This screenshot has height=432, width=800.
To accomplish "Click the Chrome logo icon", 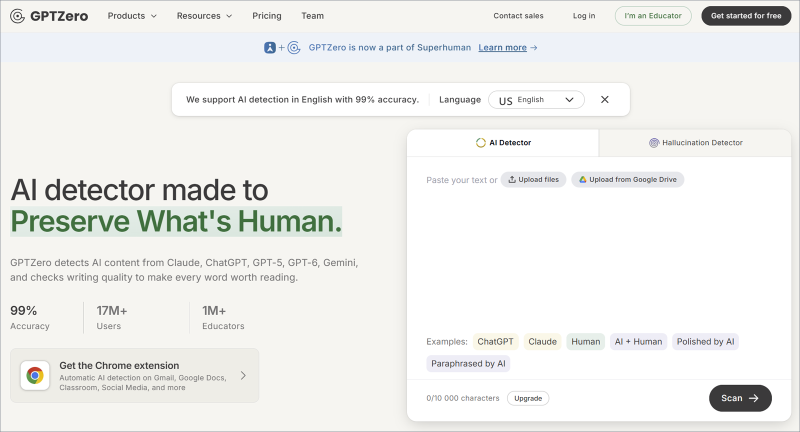I will [x=35, y=376].
